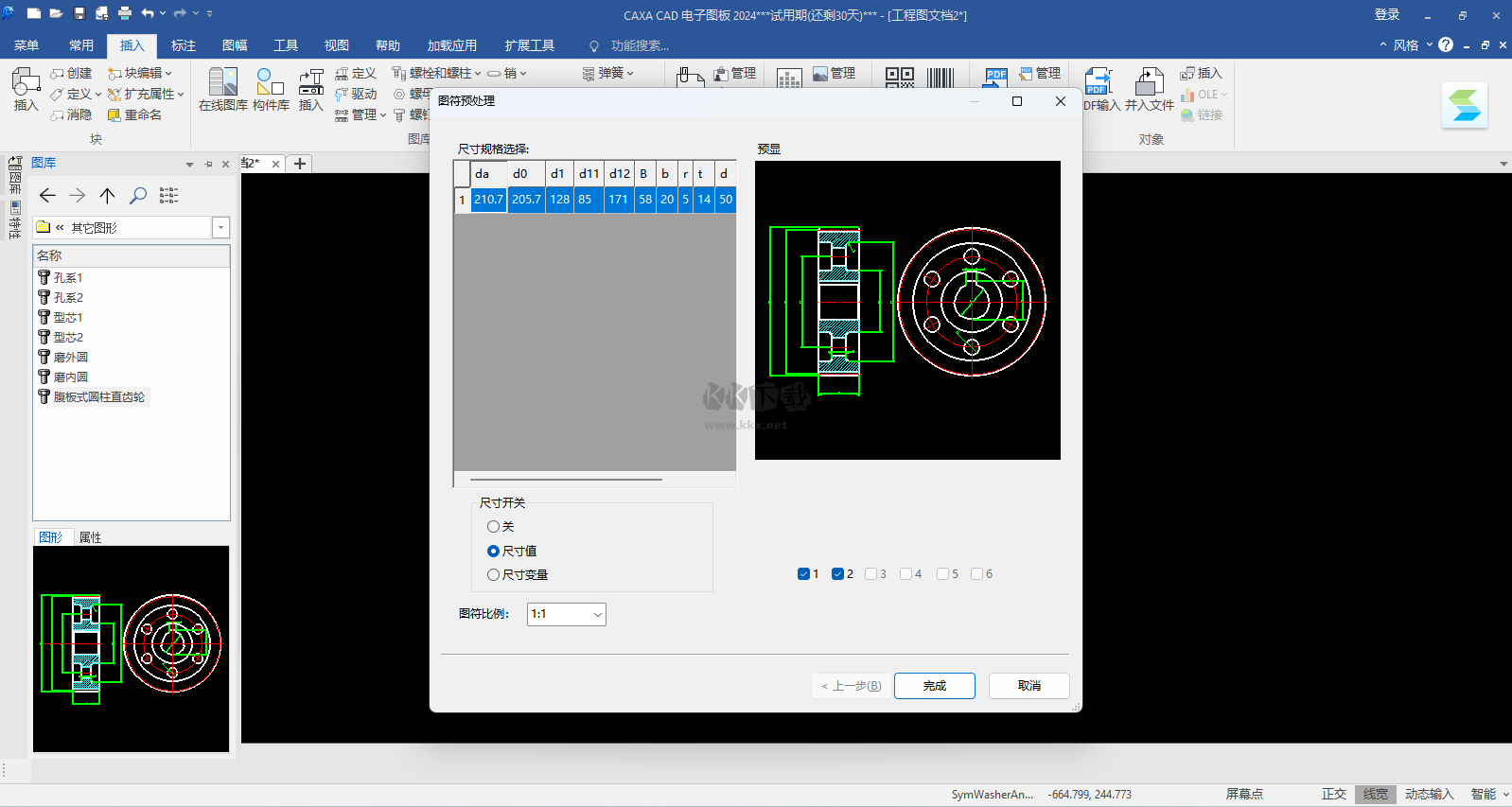Select the 尺寸变量 radio option
Screen dimensions: 1512x807
493,575
